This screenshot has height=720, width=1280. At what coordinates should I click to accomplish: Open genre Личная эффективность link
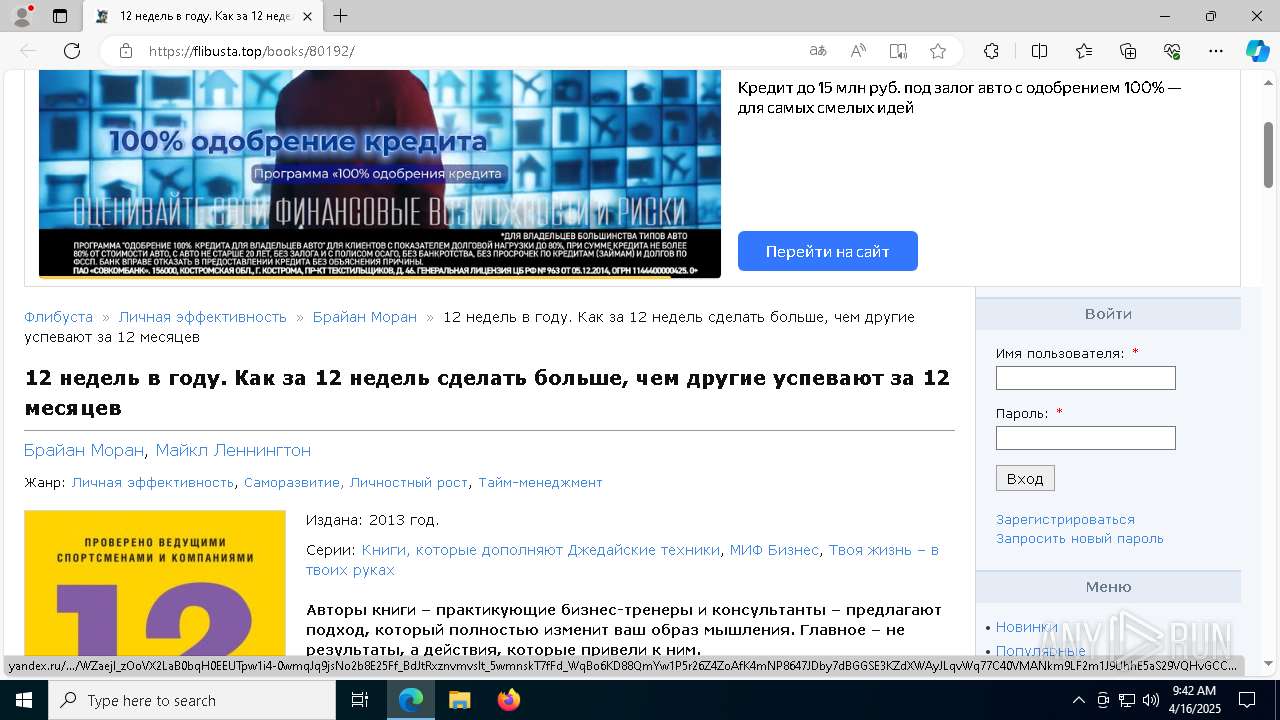point(153,483)
